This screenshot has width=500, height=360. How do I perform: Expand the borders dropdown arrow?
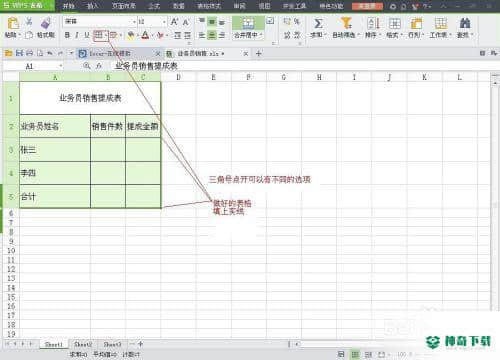pyautogui.click(x=106, y=35)
